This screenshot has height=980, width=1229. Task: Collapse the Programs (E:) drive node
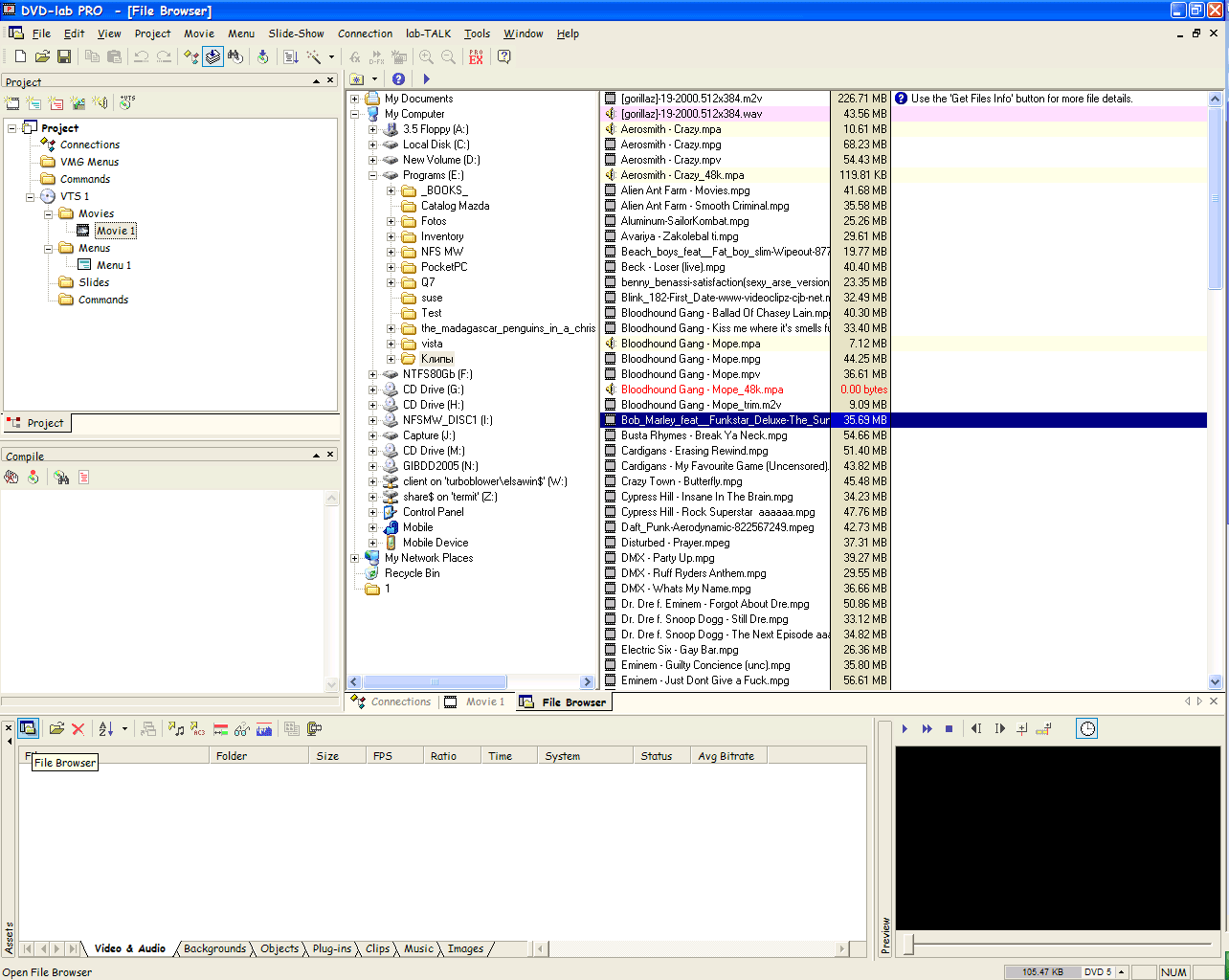(372, 175)
